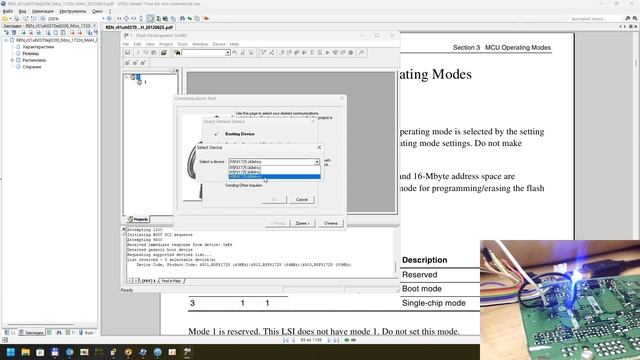Open the Стирание bookmark
The width and height of the screenshot is (640, 360).
click(x=32, y=67)
